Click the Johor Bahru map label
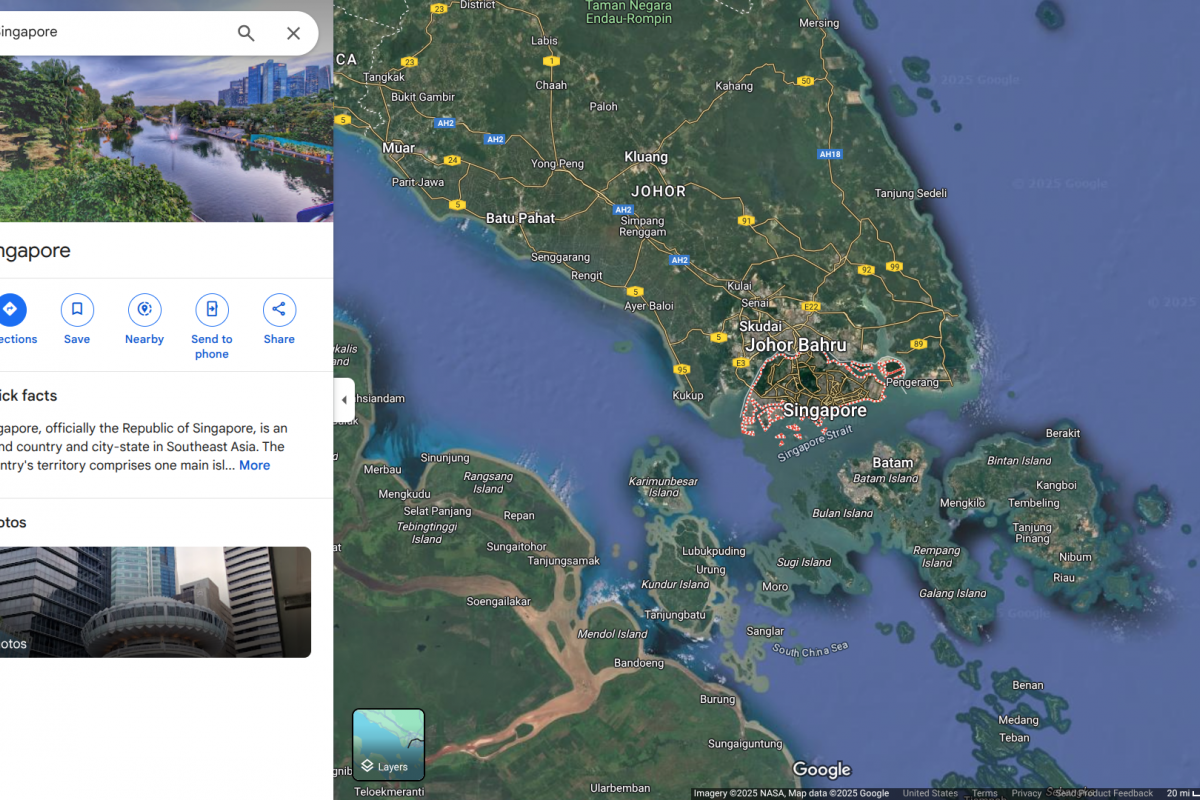This screenshot has height=800, width=1200. pyautogui.click(x=796, y=345)
